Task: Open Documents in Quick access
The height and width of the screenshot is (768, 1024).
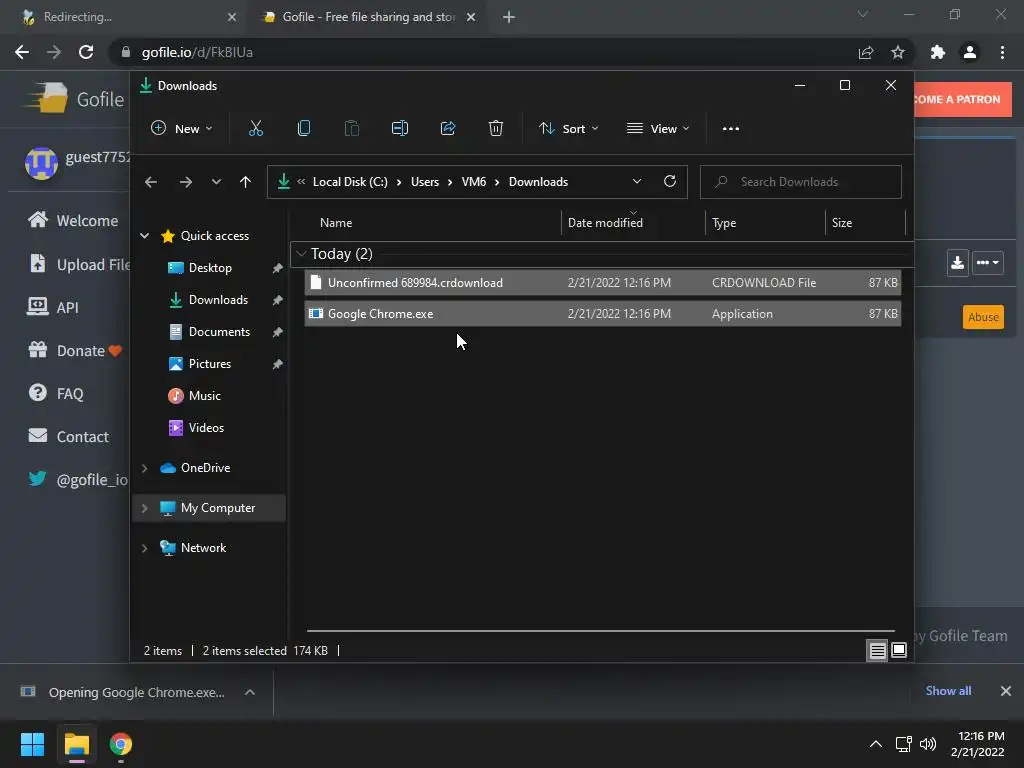Action: tap(219, 332)
